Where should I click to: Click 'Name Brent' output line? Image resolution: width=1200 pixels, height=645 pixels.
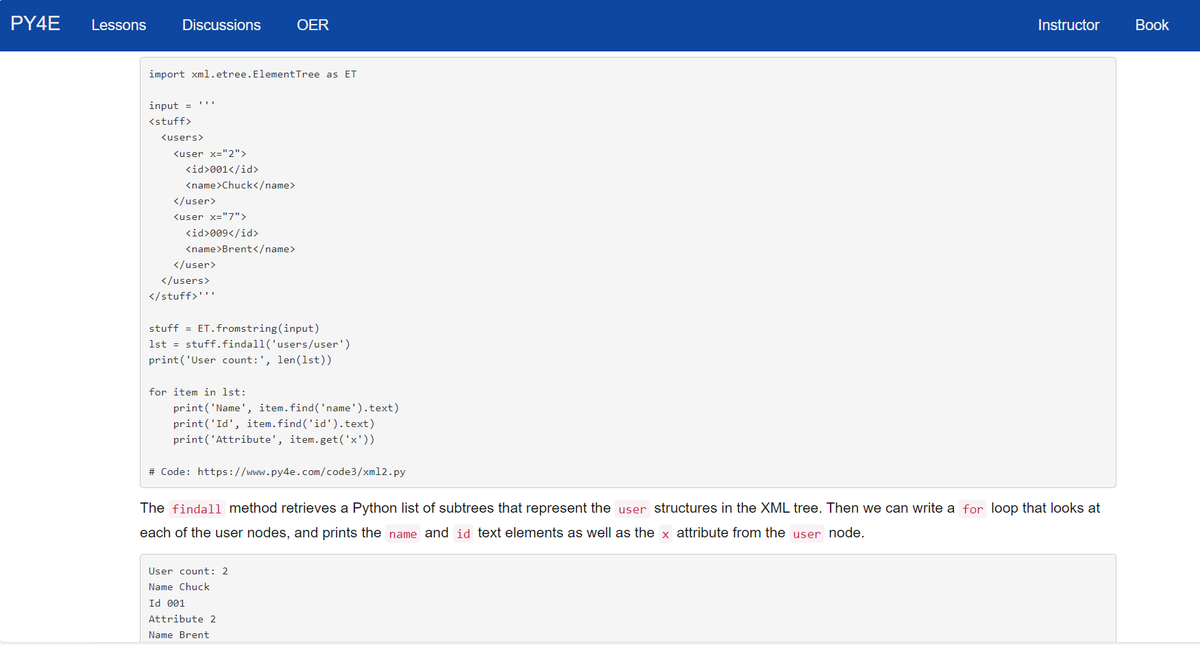179,635
